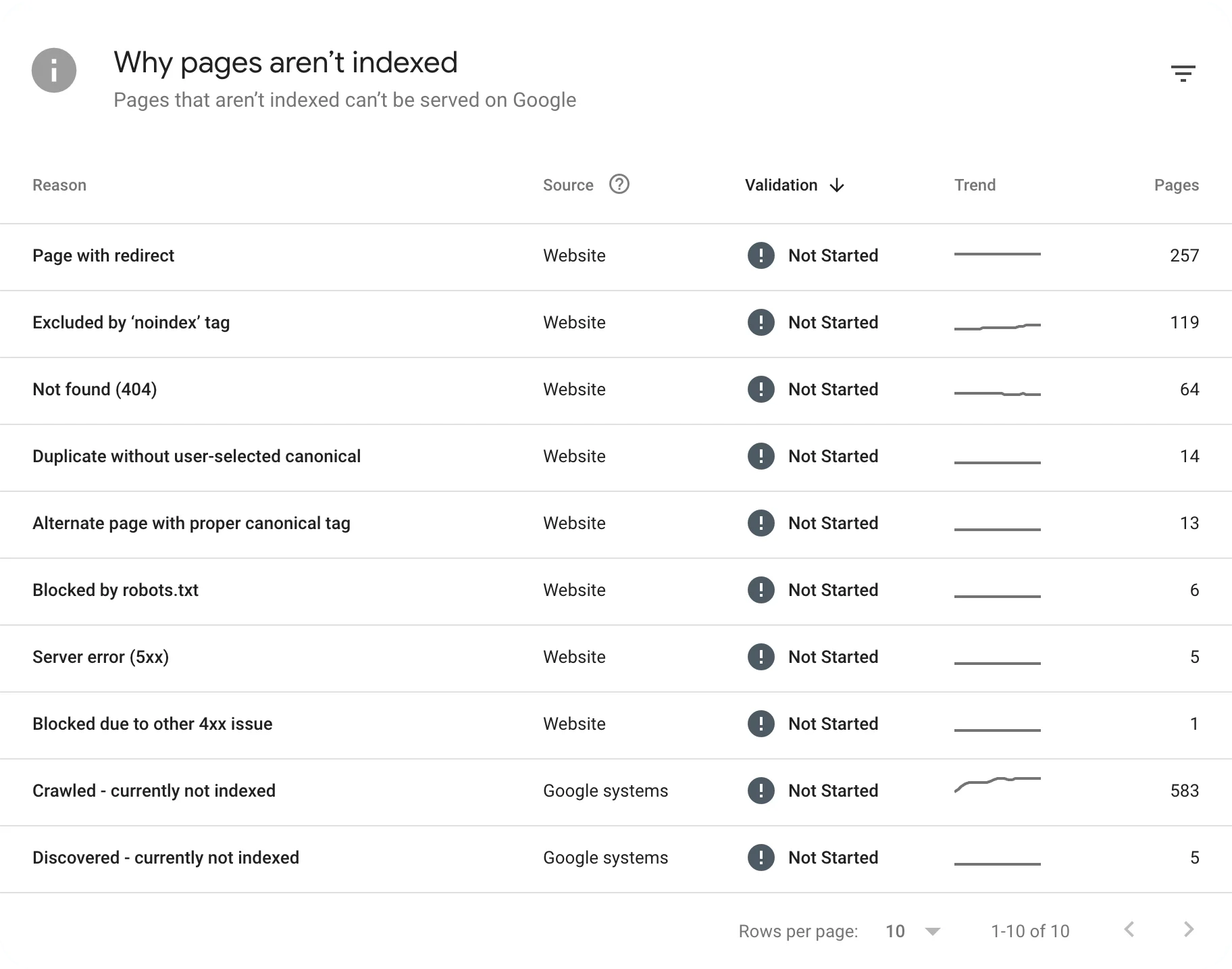Click status icon for Duplicate without canonical
The image size is (1232, 969).
coord(761,456)
